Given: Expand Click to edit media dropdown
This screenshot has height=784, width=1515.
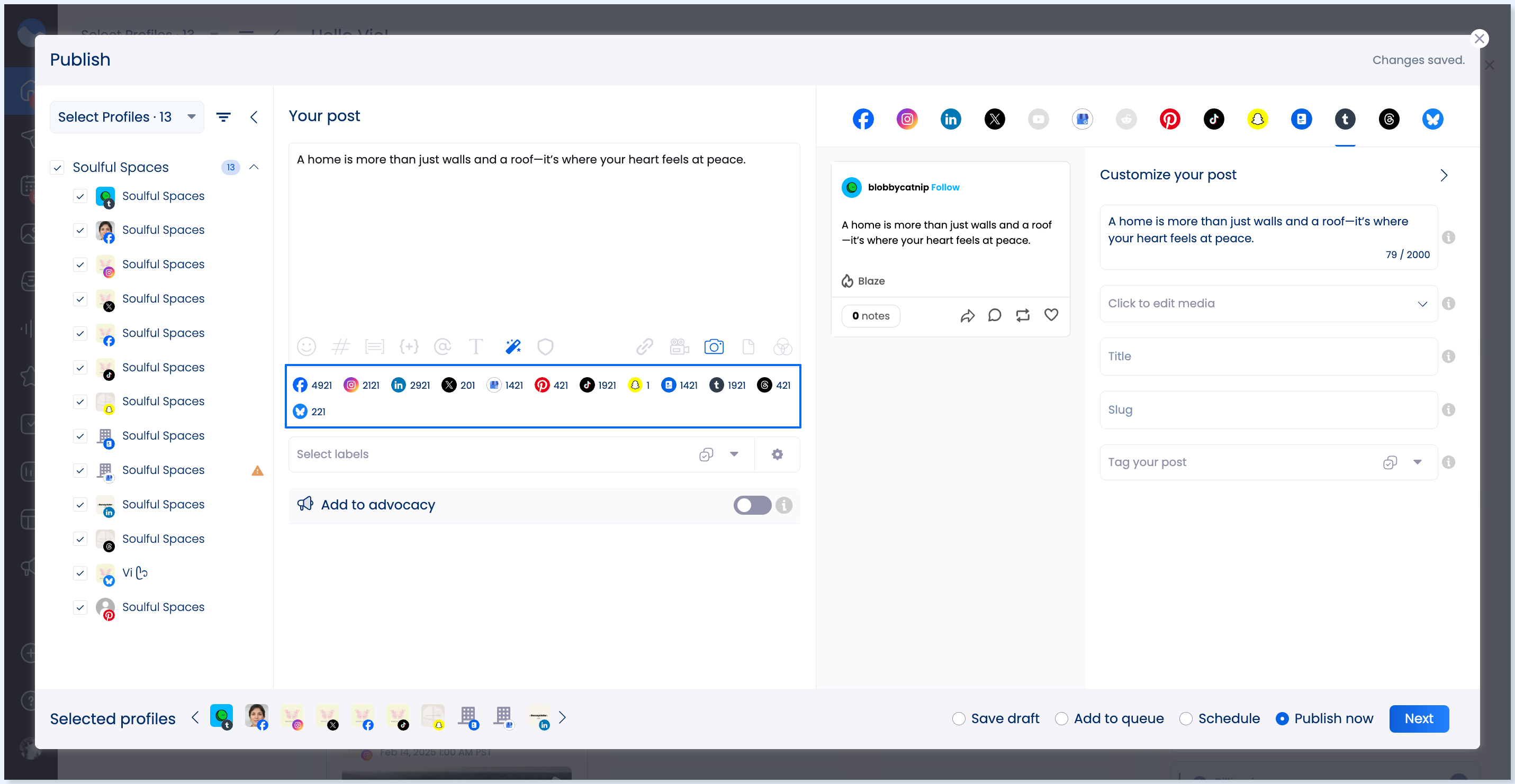Looking at the screenshot, I should pos(1422,304).
